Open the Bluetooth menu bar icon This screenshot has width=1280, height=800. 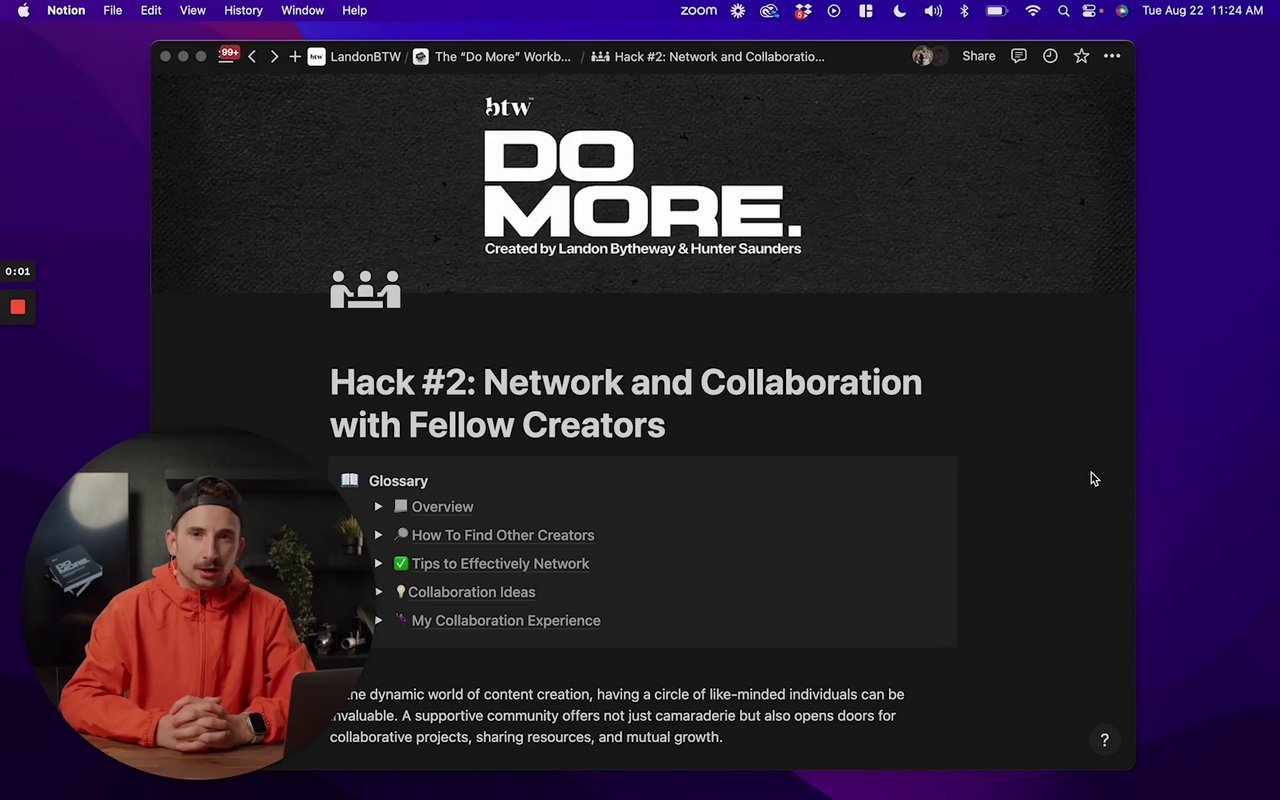pos(964,10)
